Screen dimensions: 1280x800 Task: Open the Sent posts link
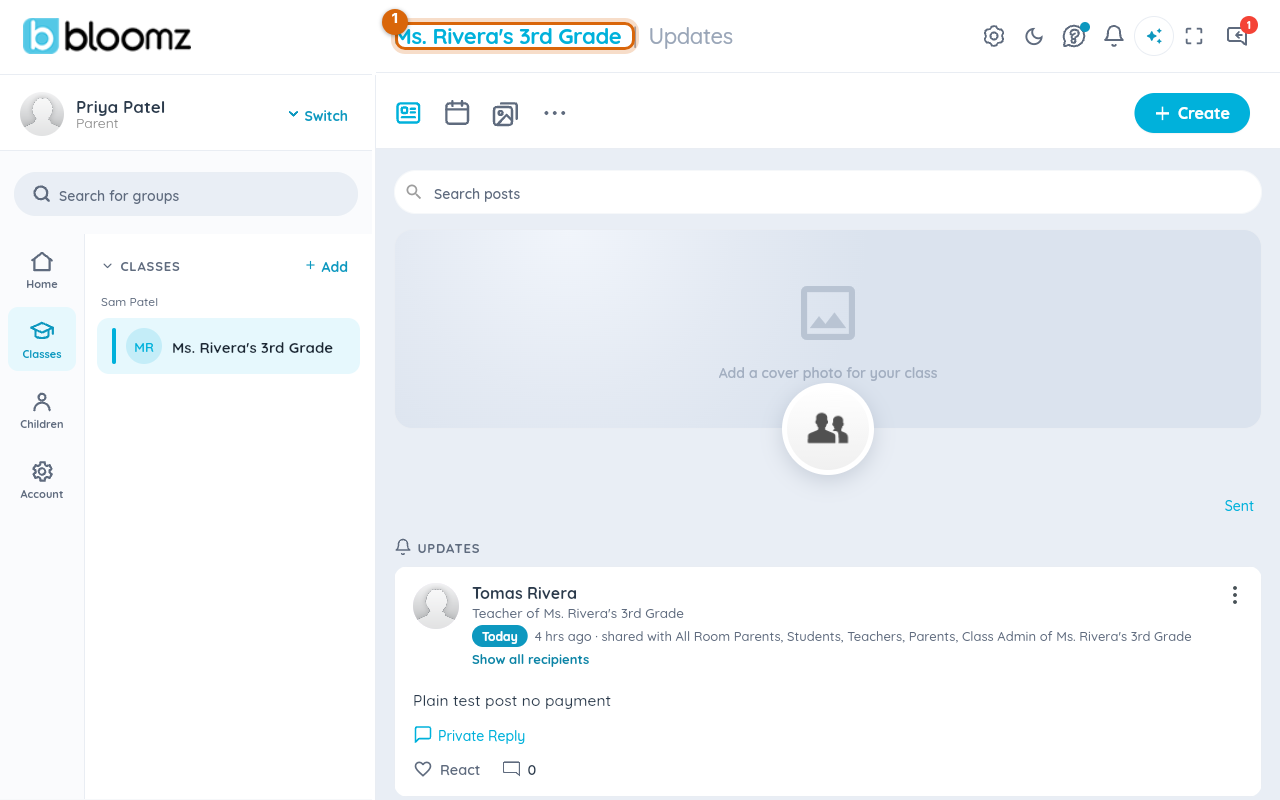tap(1239, 506)
